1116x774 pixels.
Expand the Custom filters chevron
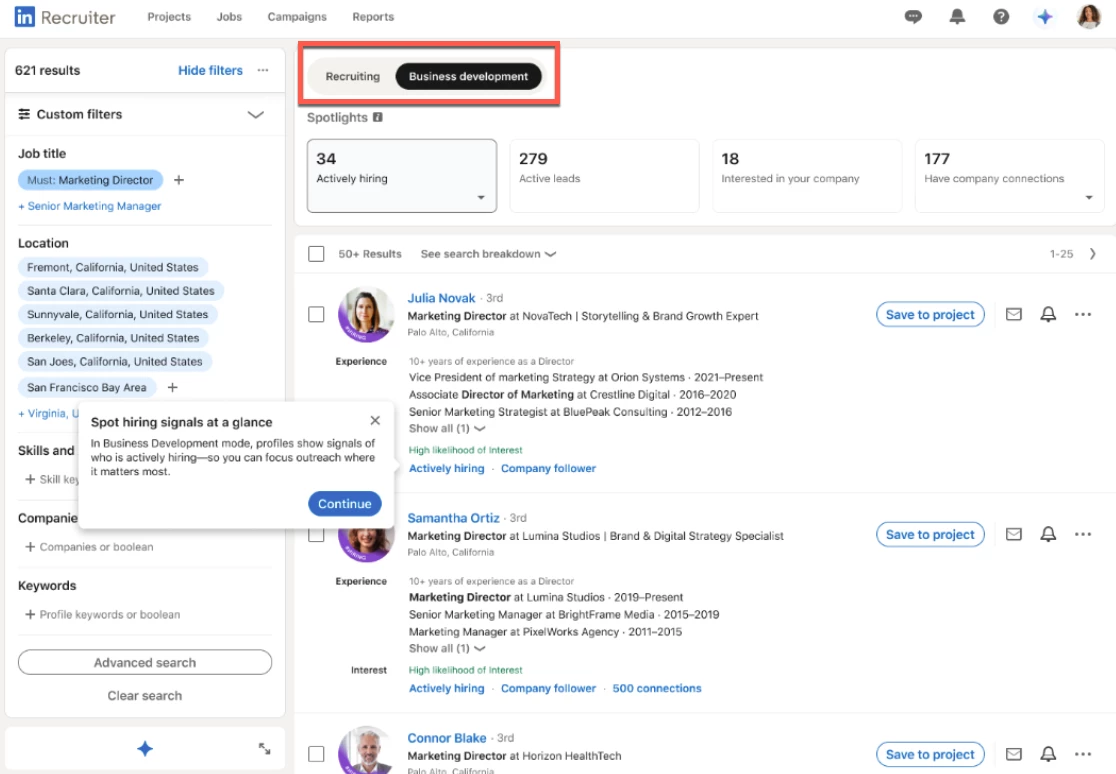pos(256,115)
